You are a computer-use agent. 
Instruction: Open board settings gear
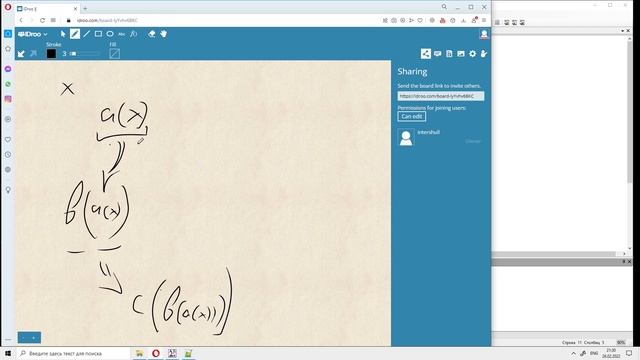pyautogui.click(x=472, y=53)
